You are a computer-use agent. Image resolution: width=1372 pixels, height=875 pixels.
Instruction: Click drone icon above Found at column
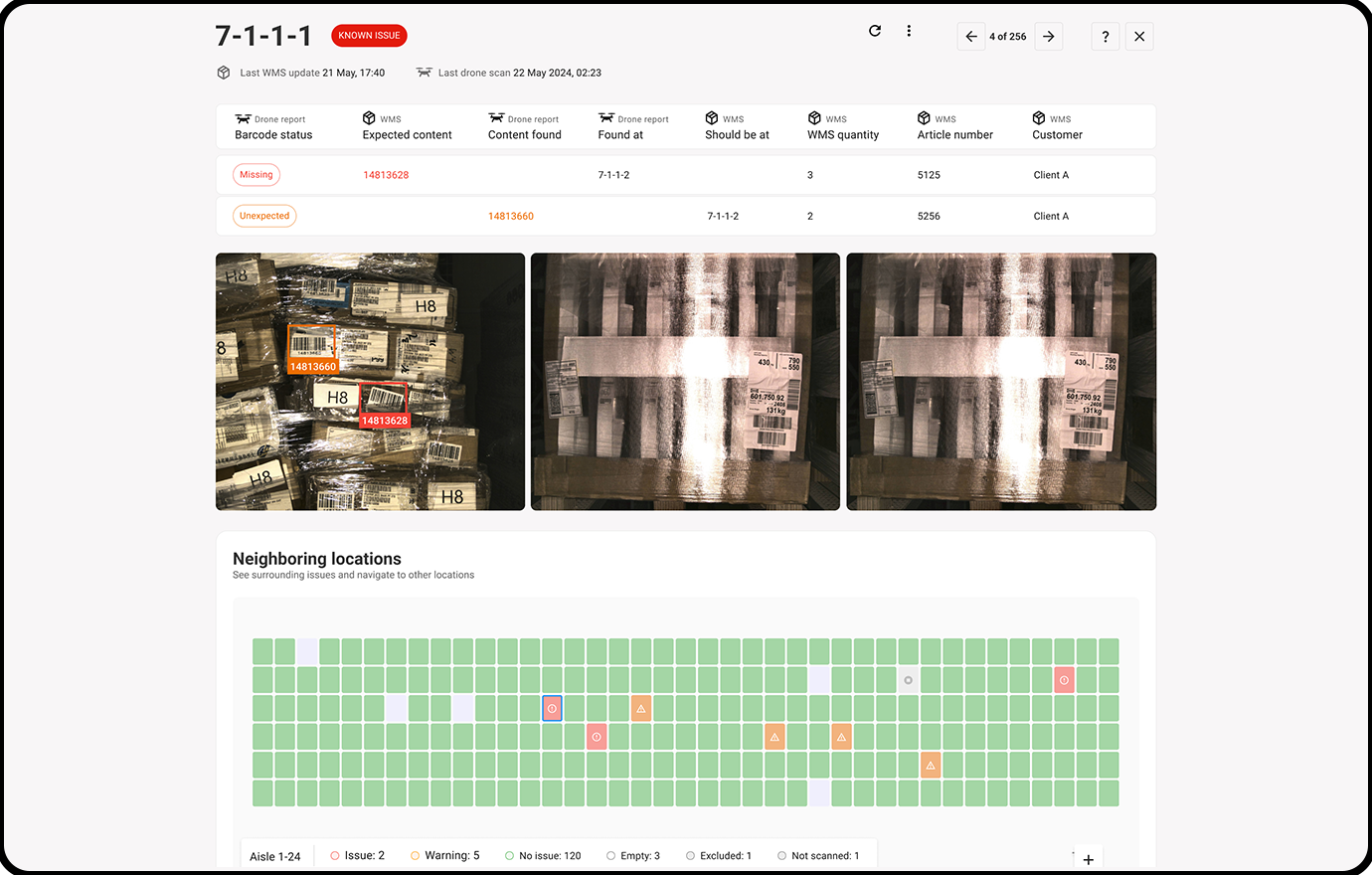pos(606,118)
